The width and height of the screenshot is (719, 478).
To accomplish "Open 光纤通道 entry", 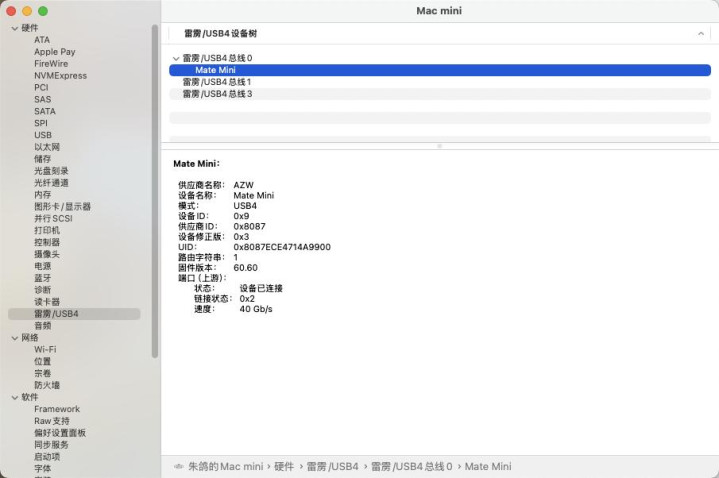I will (51, 183).
